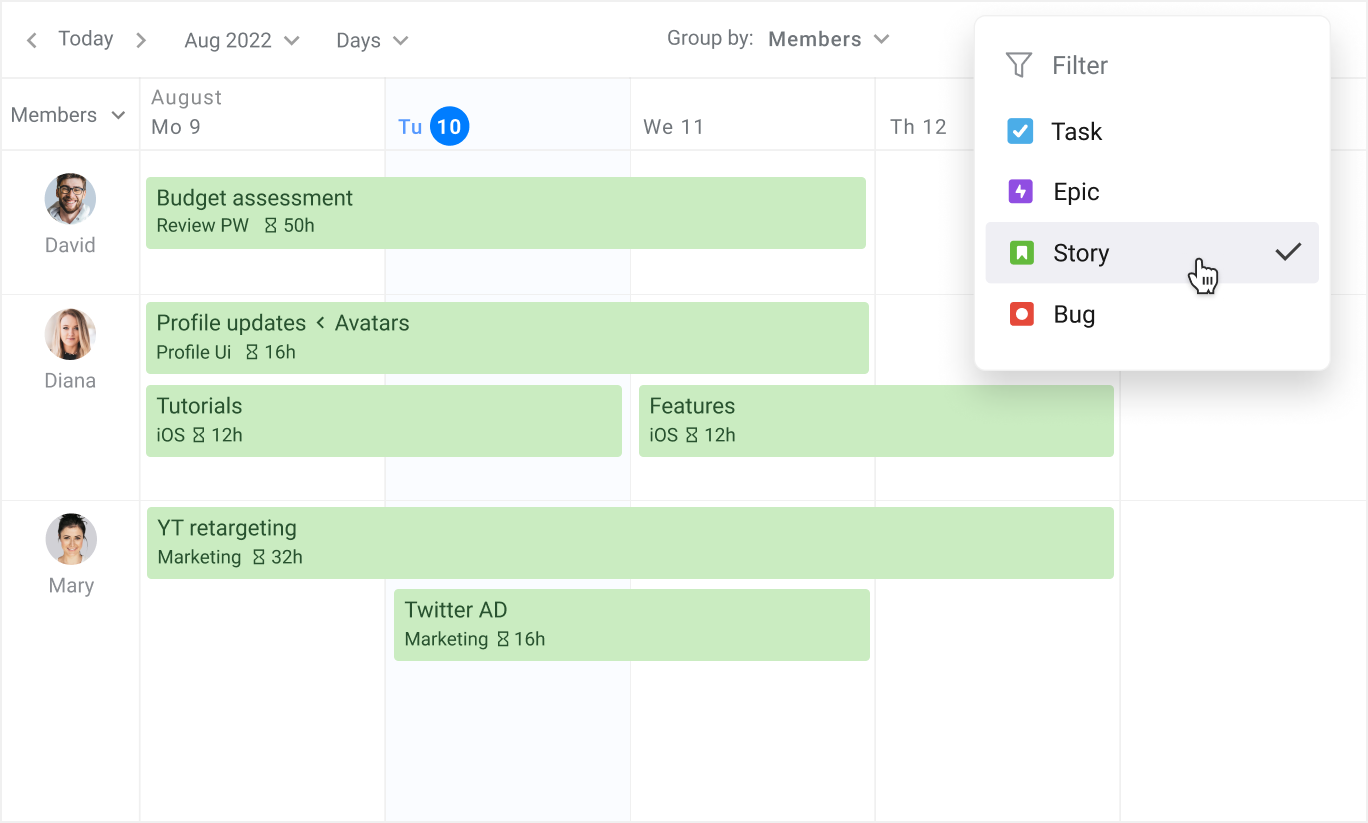
Task: Go to next period with right arrow
Action: tap(141, 40)
